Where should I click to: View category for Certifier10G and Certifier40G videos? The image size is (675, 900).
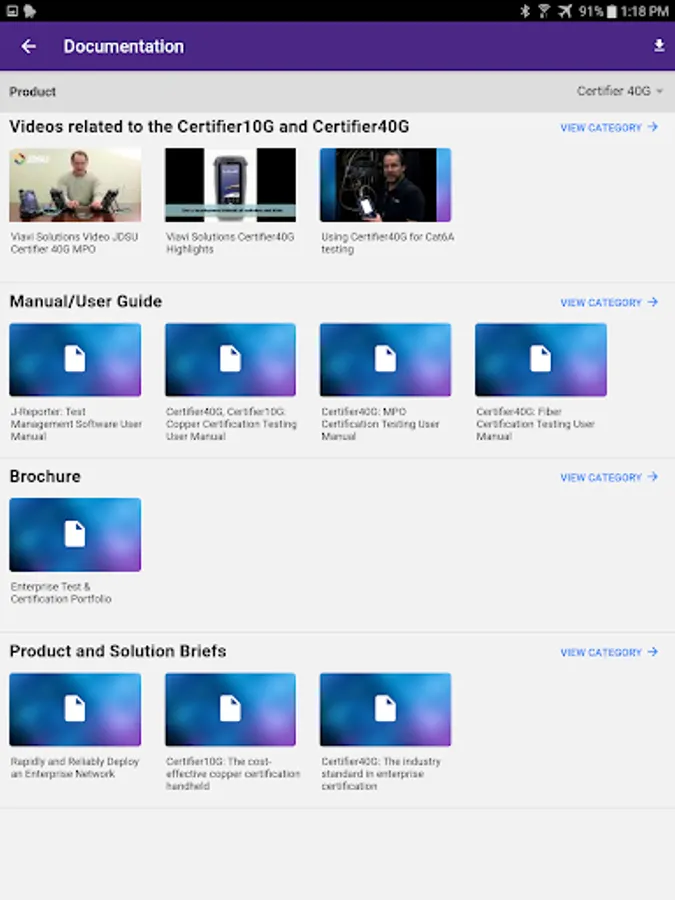pos(609,127)
